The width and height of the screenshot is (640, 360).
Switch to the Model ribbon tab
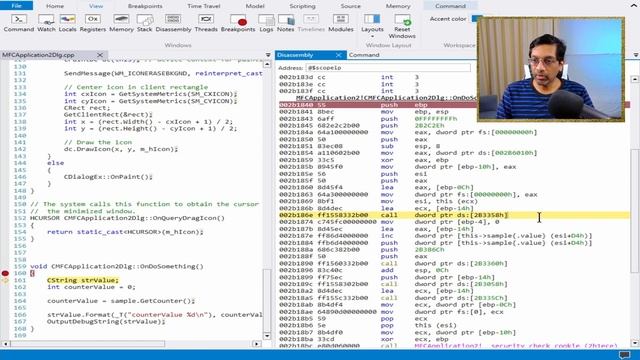coord(255,6)
